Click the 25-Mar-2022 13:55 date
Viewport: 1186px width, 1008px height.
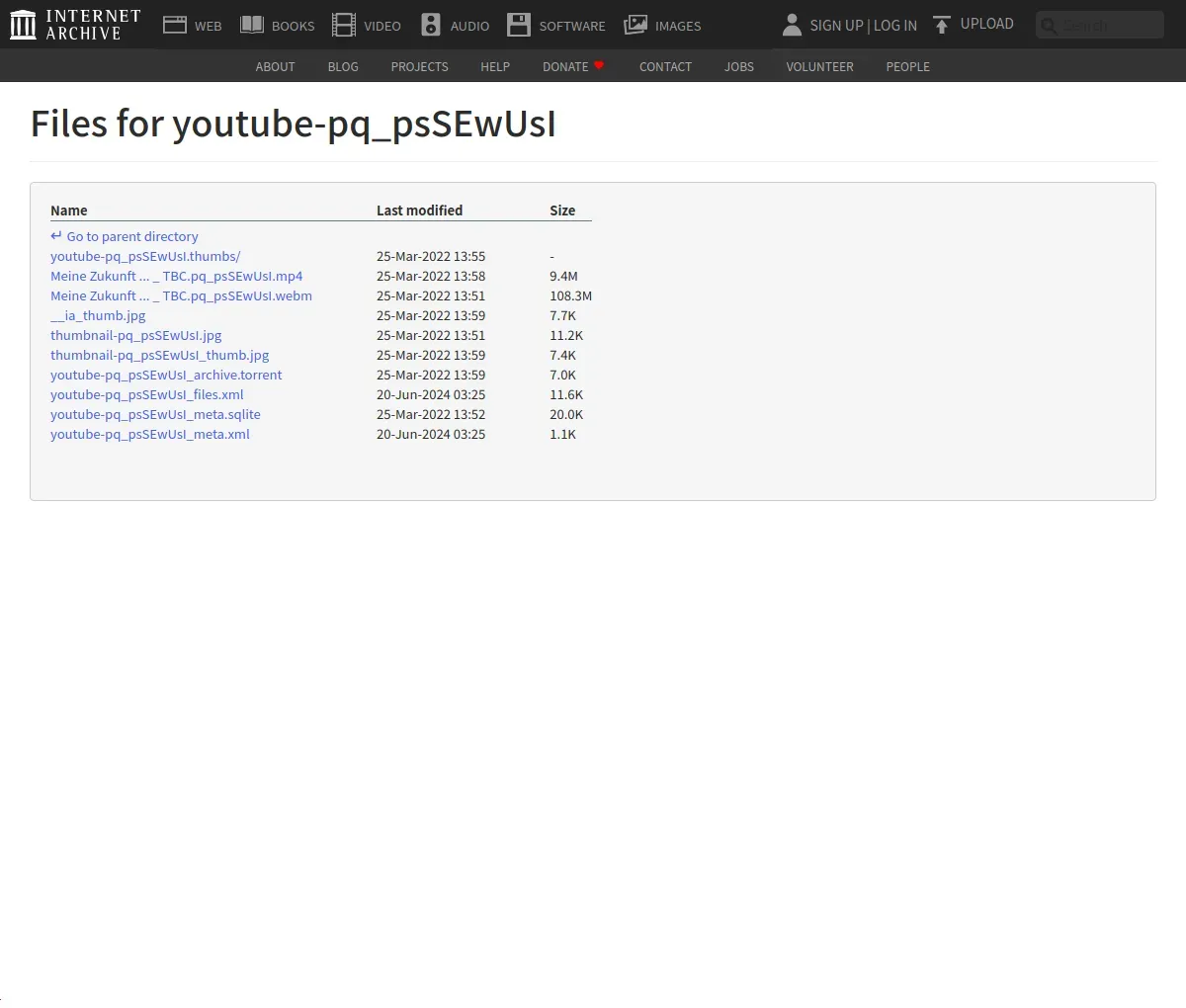pos(431,256)
